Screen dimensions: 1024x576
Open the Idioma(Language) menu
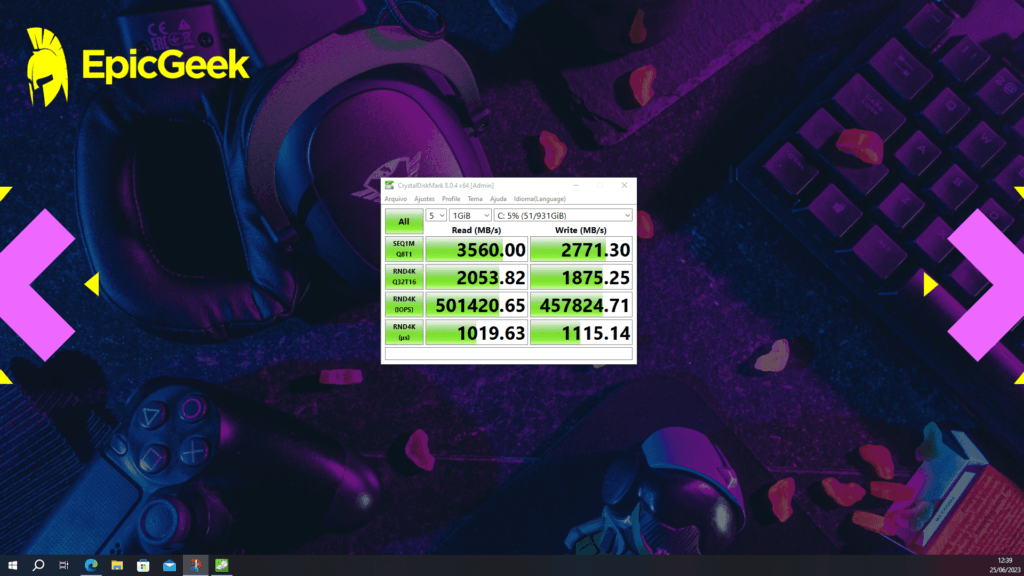point(539,199)
